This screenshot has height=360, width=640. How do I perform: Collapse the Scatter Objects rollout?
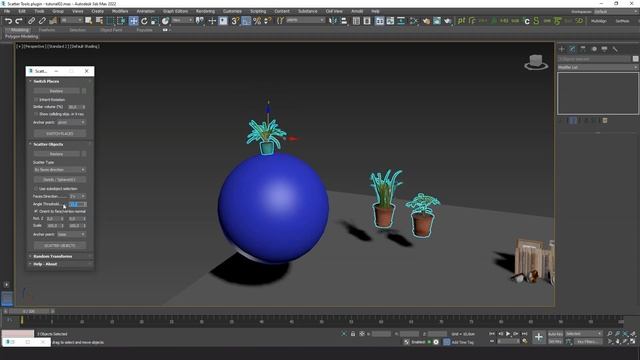48,144
